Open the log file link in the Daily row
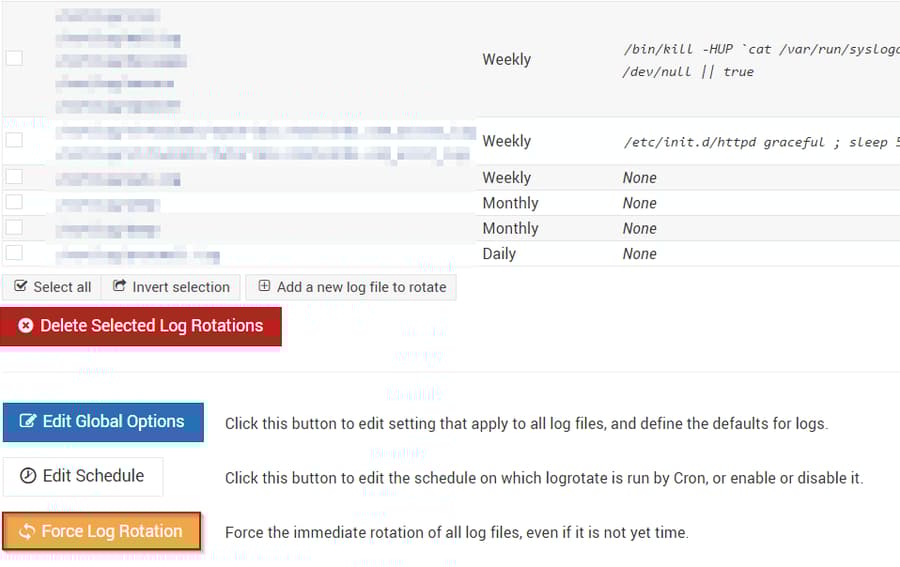900x567 pixels. 137,254
